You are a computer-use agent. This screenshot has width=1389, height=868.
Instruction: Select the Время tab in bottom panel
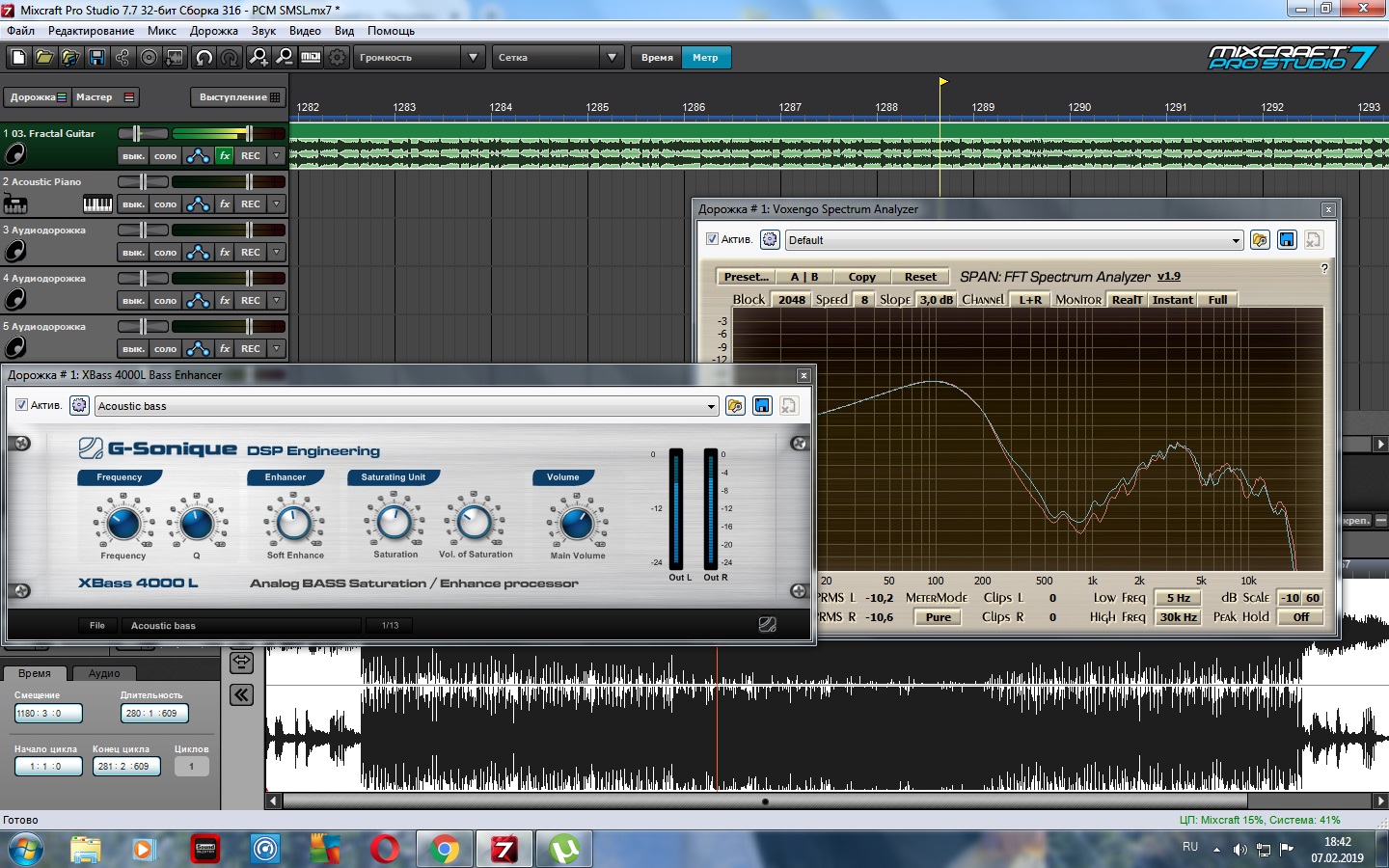point(35,673)
